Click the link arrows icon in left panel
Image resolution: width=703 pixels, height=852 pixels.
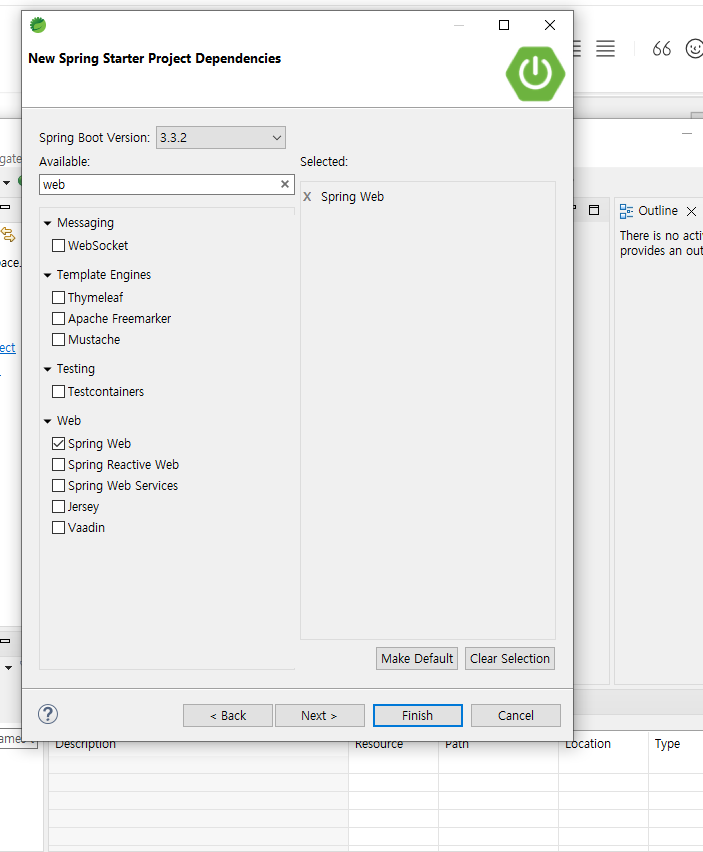tap(8, 235)
